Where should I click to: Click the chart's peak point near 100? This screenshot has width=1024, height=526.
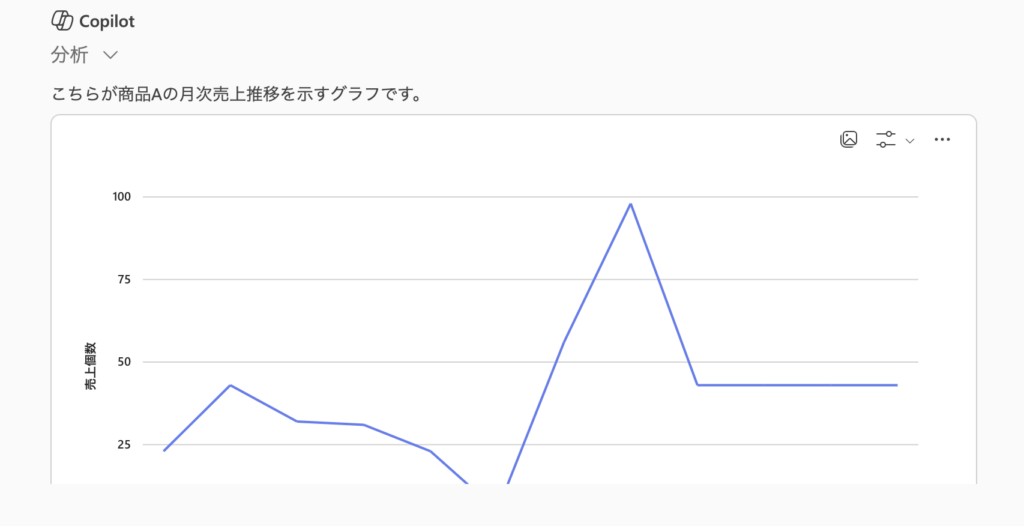(630, 204)
